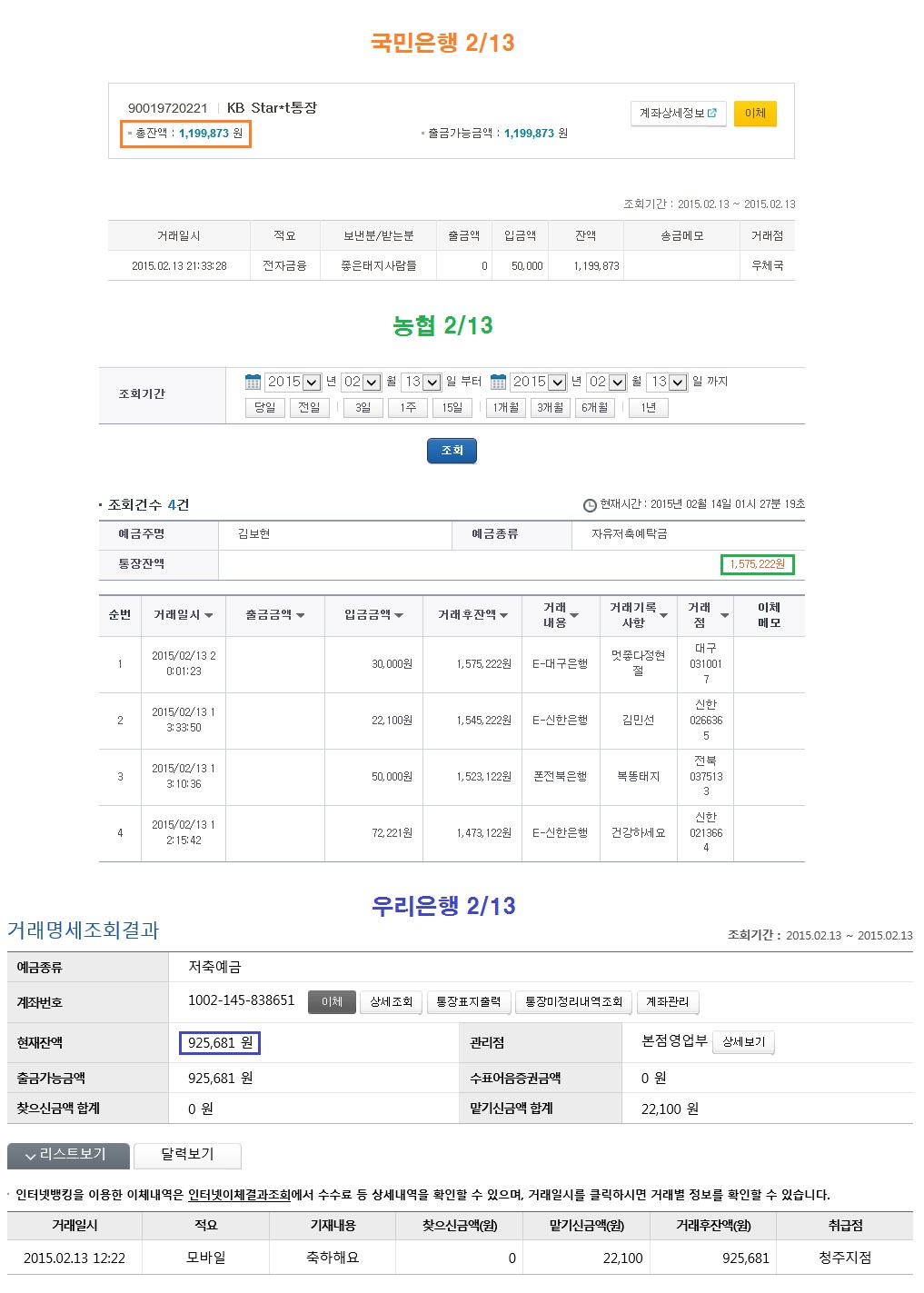Open the end date calendar picker

[498, 382]
